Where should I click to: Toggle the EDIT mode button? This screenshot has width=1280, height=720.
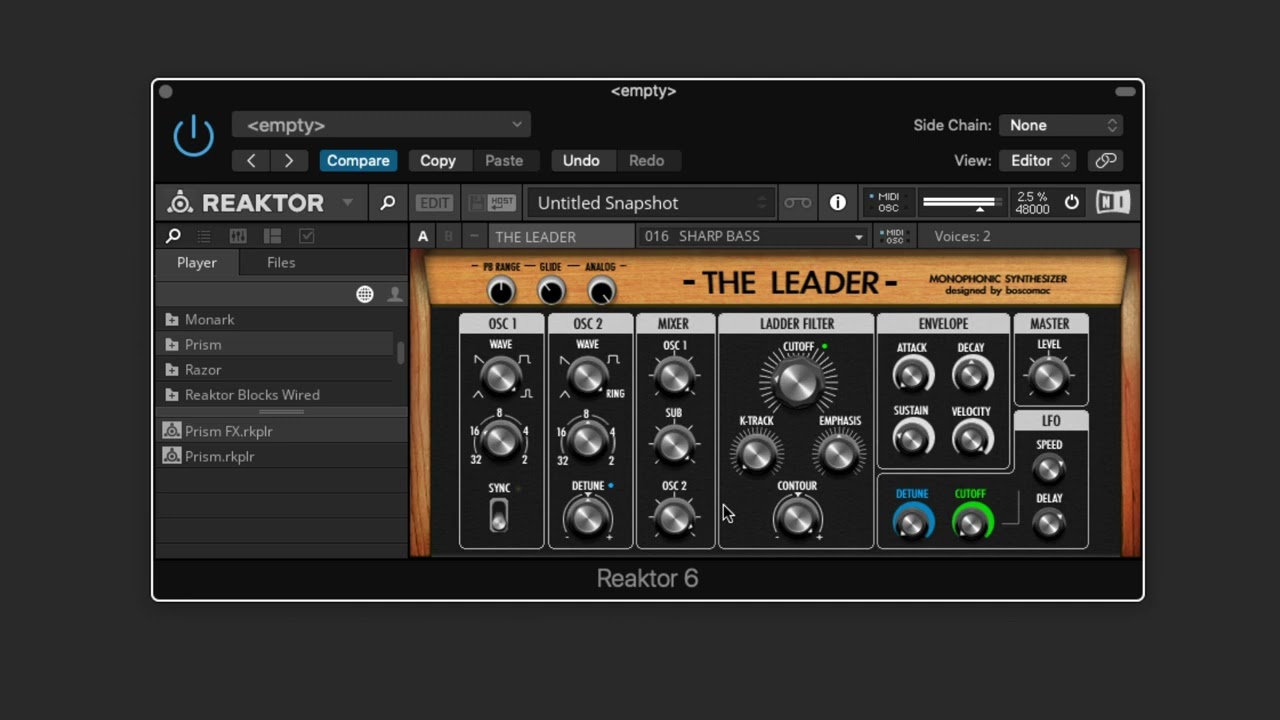pyautogui.click(x=434, y=203)
